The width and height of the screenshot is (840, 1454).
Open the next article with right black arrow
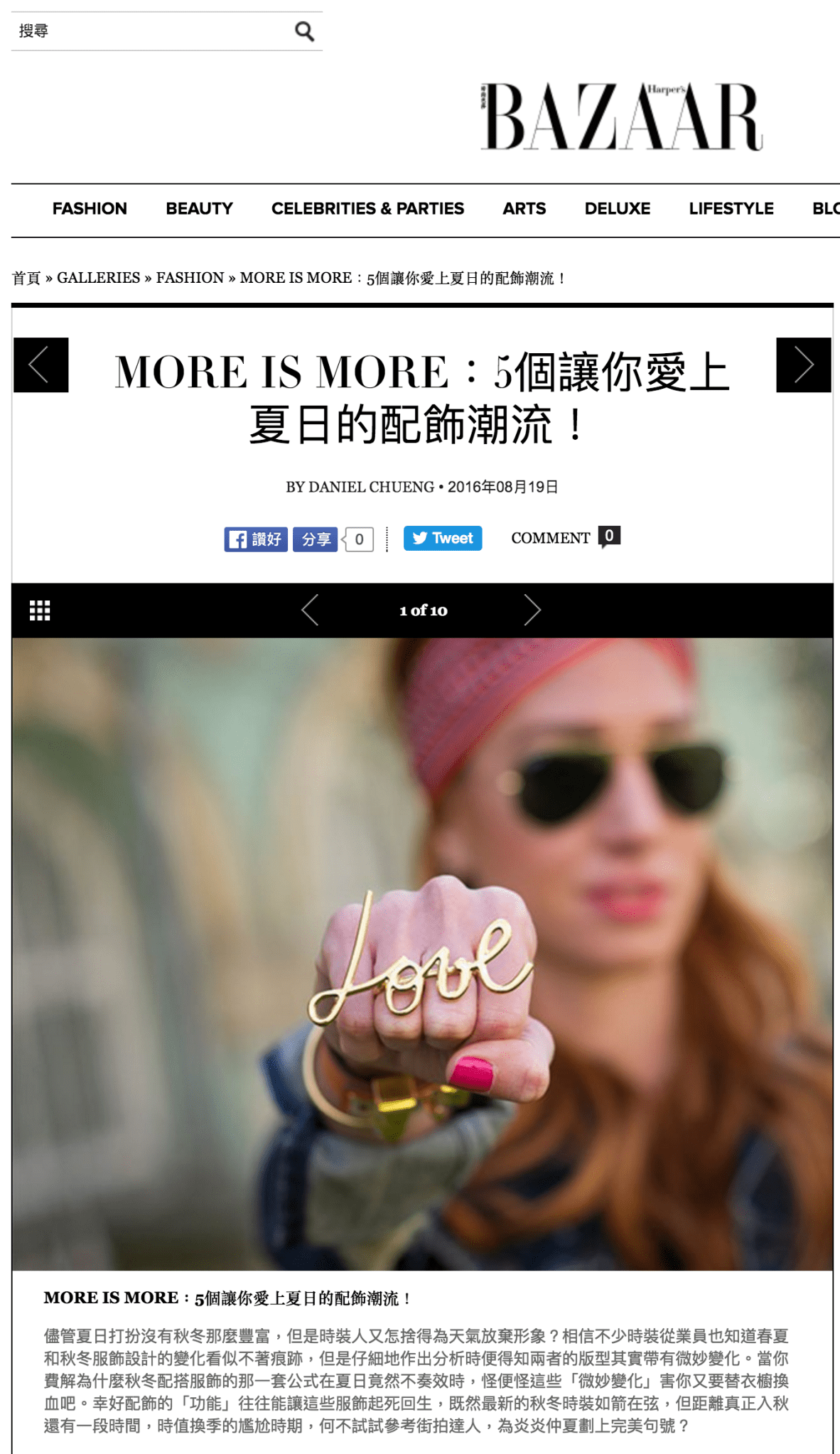coord(804,365)
